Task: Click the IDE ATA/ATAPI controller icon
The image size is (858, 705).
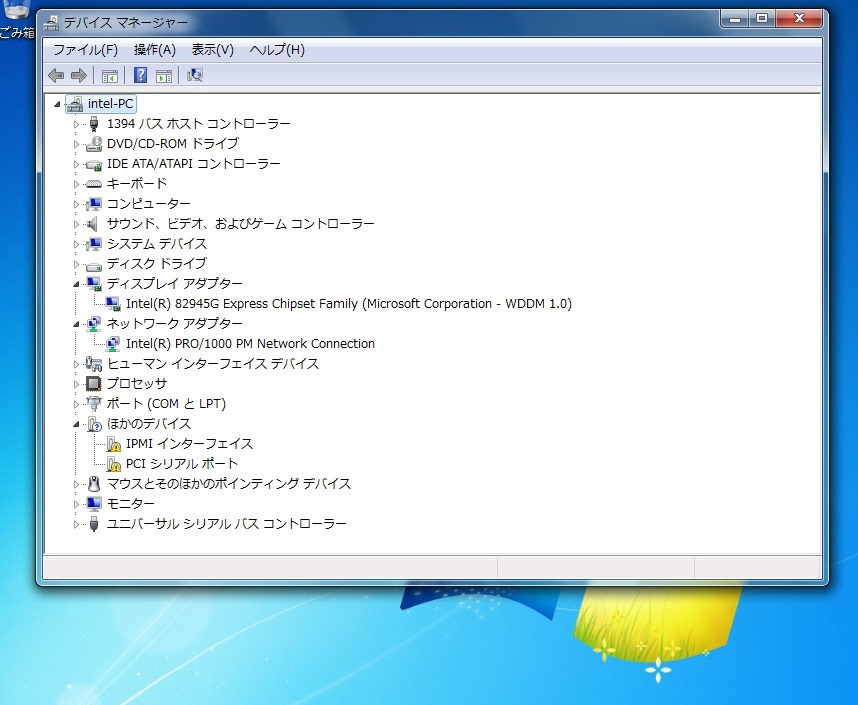Action: 94,164
